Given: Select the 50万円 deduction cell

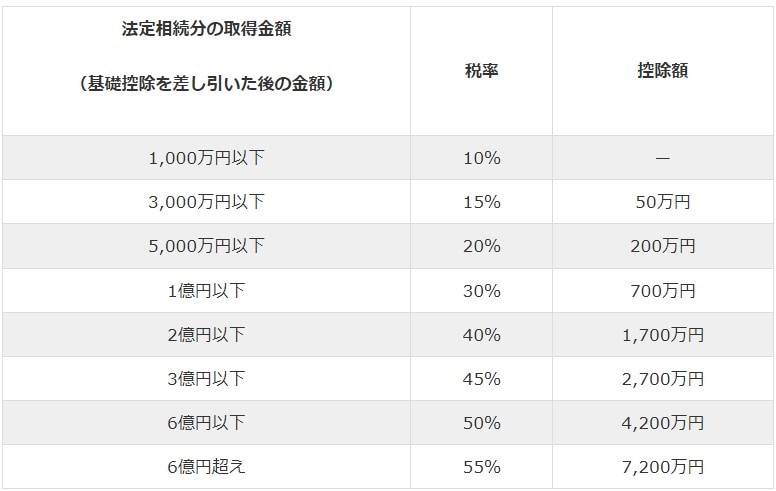Looking at the screenshot, I should coord(663,202).
